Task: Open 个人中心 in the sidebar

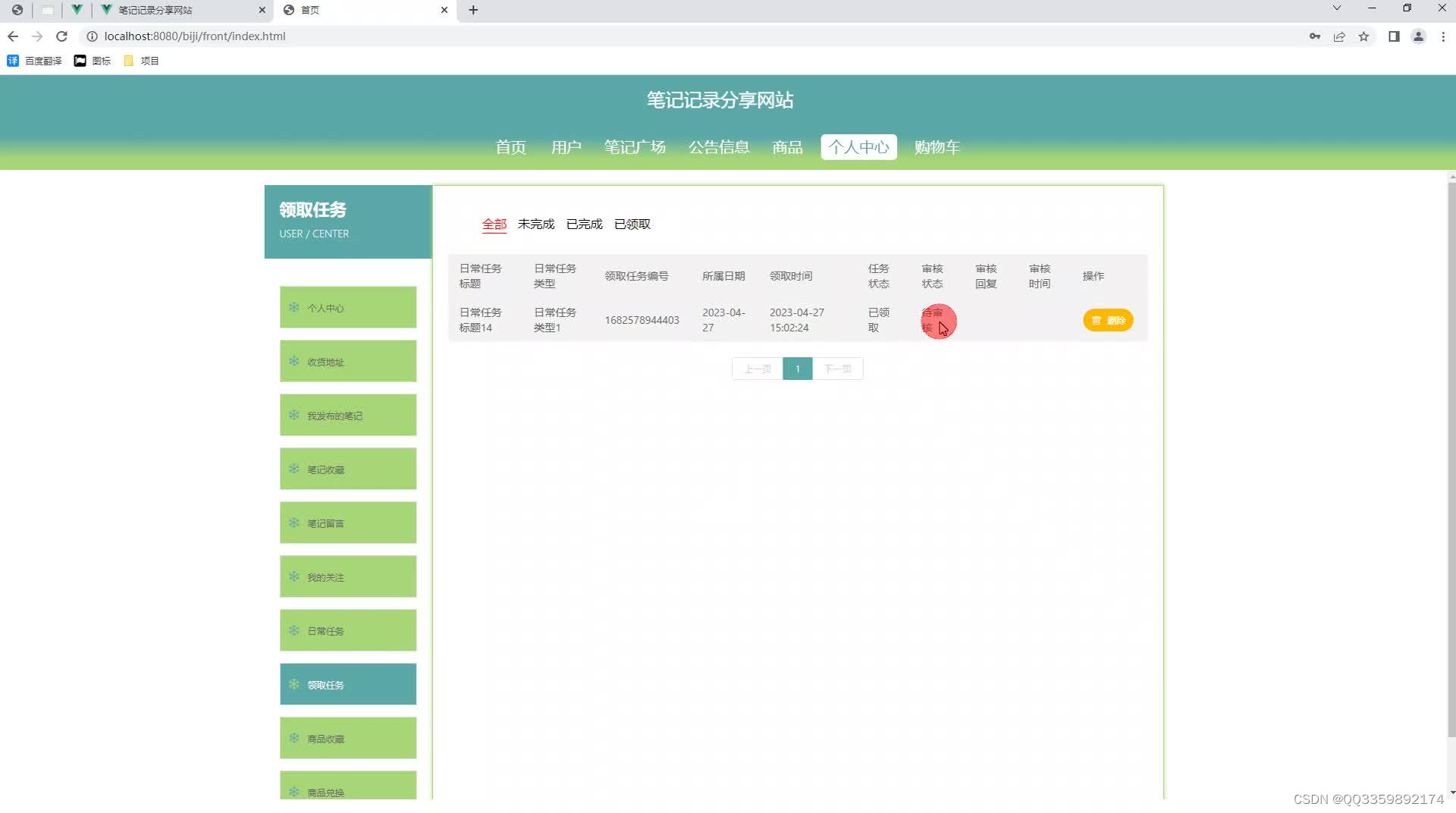Action: [x=348, y=307]
